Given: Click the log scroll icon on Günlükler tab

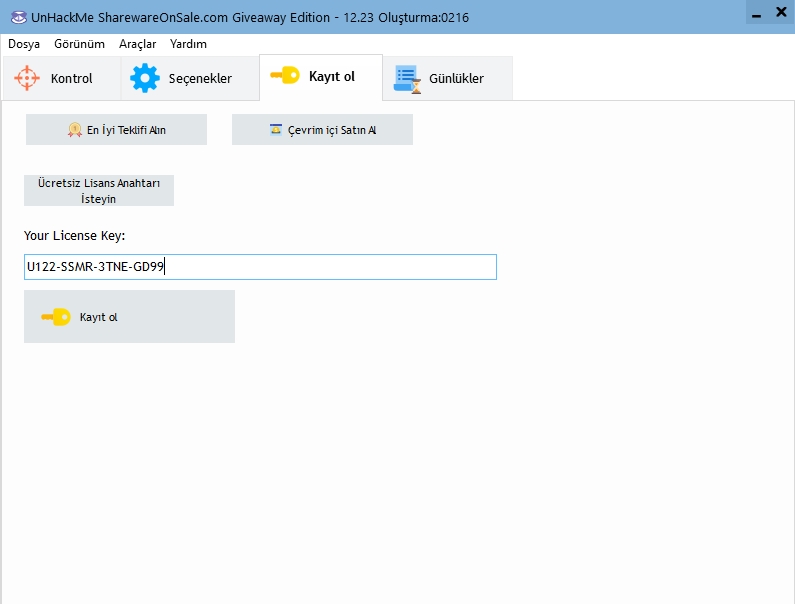Looking at the screenshot, I should (407, 79).
